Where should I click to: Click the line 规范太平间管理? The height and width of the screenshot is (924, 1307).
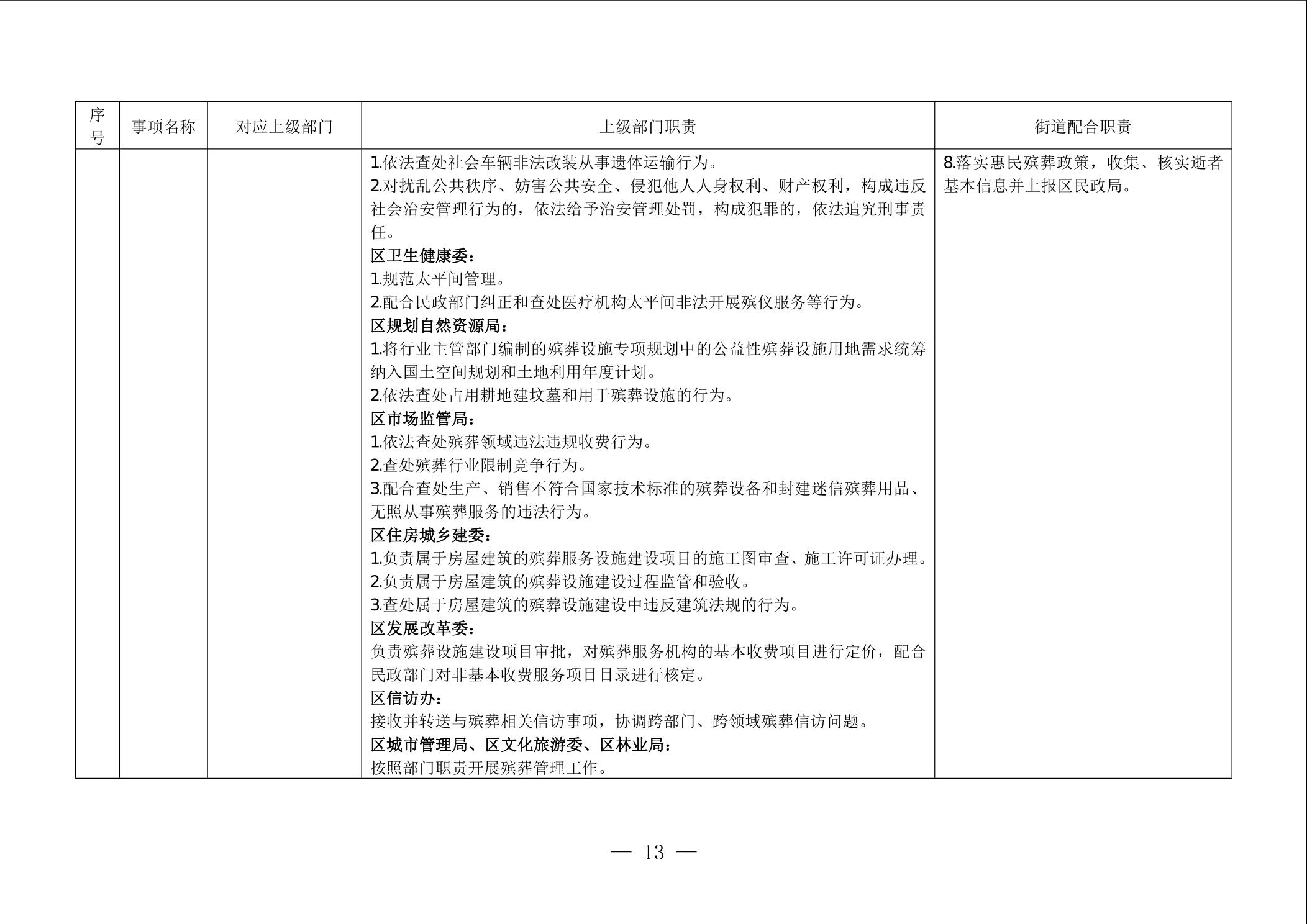click(x=438, y=279)
